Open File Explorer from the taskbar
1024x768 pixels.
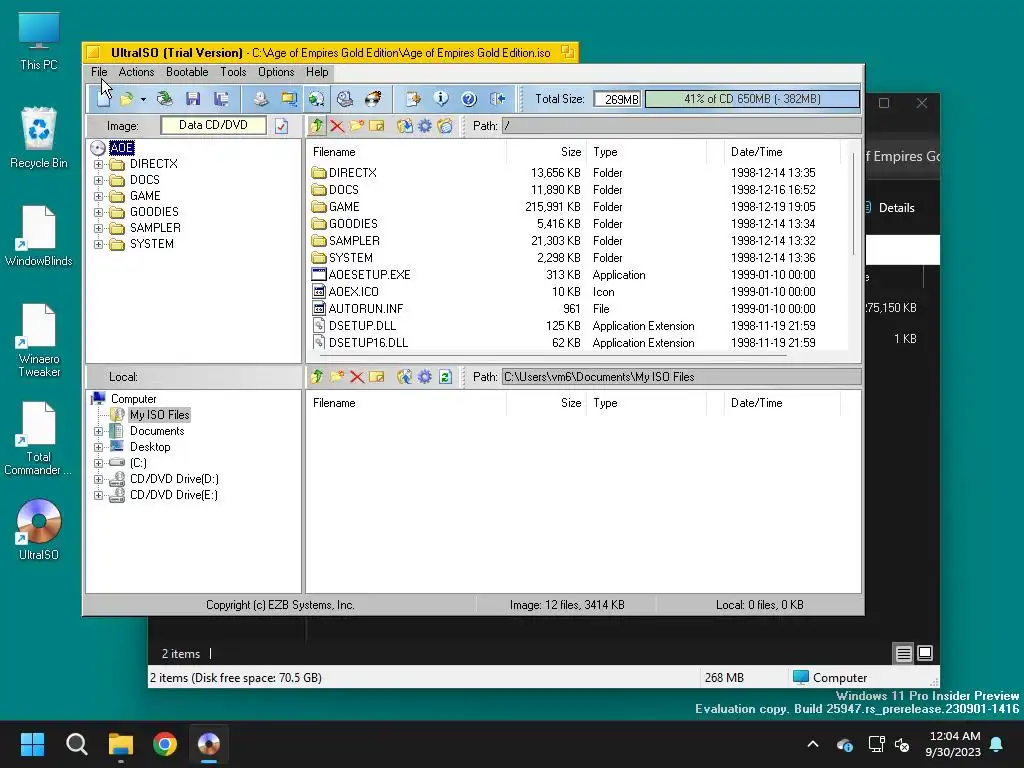[x=121, y=744]
